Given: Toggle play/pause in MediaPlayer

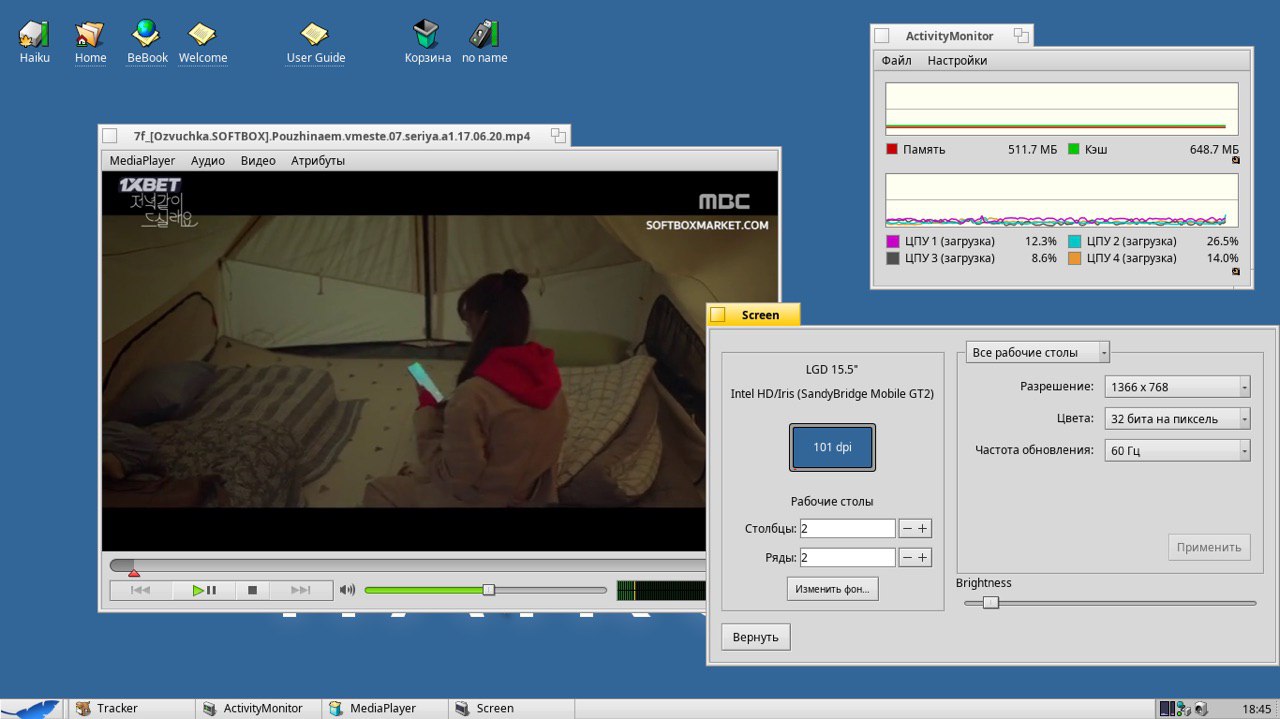Looking at the screenshot, I should [x=204, y=590].
